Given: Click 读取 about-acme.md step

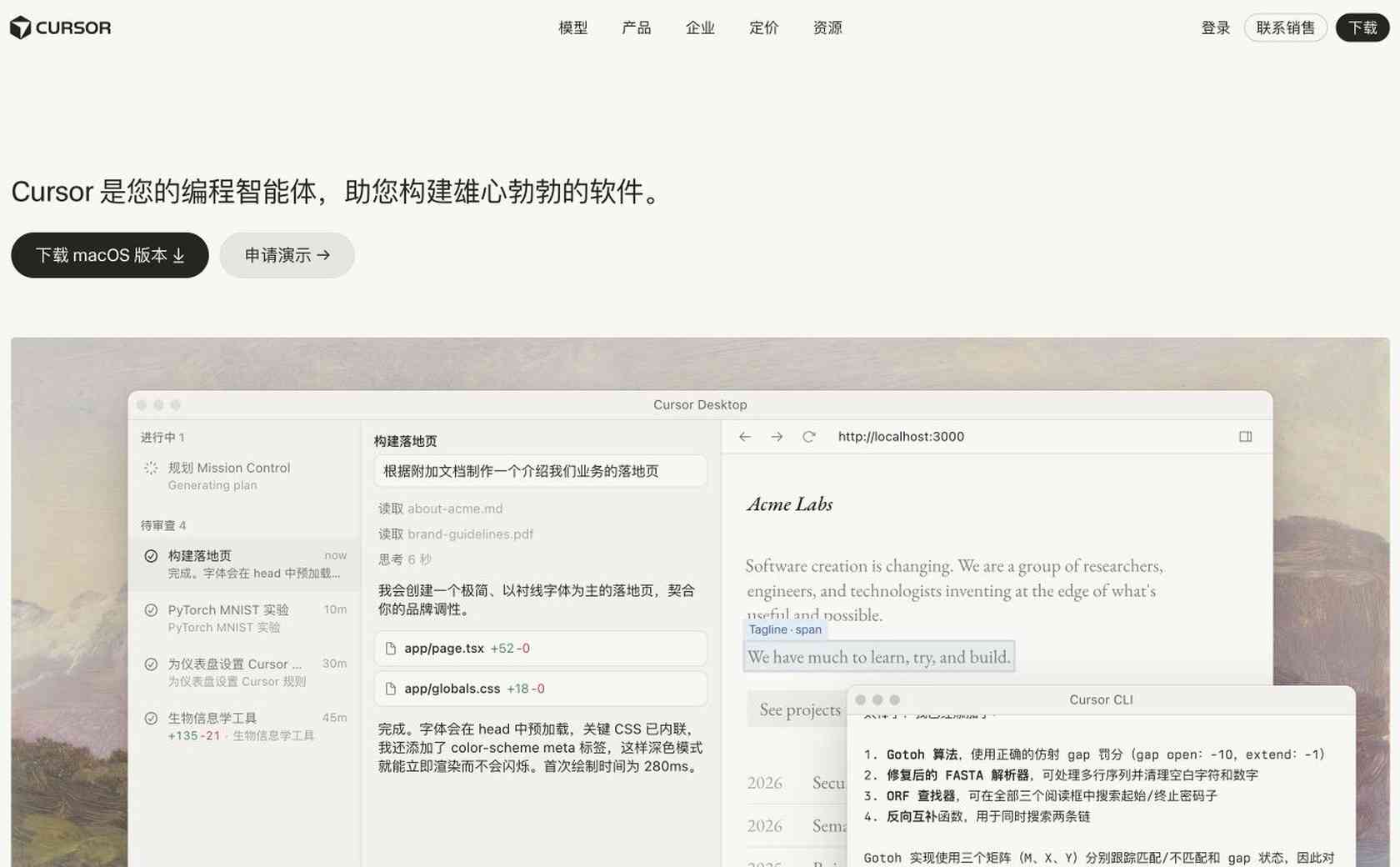Looking at the screenshot, I should tap(440, 509).
